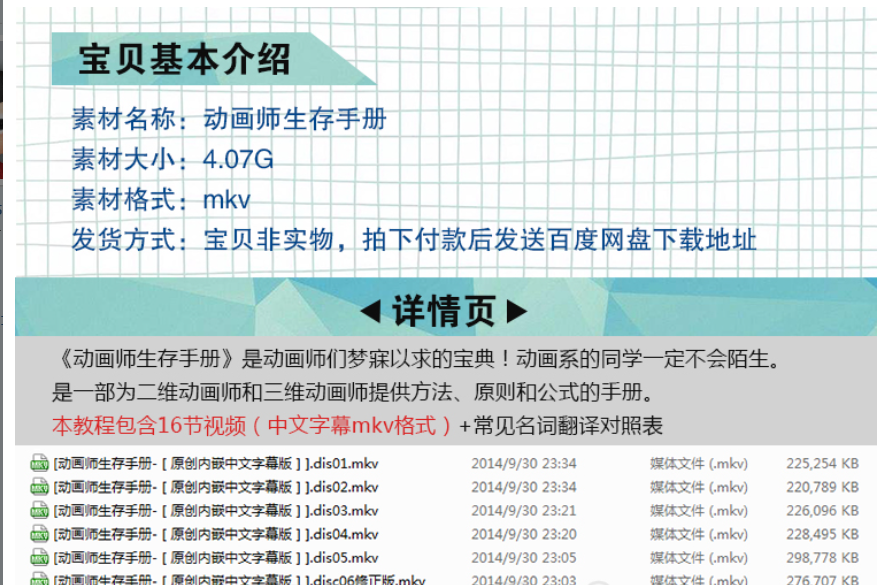Click the 发货方式 百度网盘下载地址 line

click(x=413, y=240)
